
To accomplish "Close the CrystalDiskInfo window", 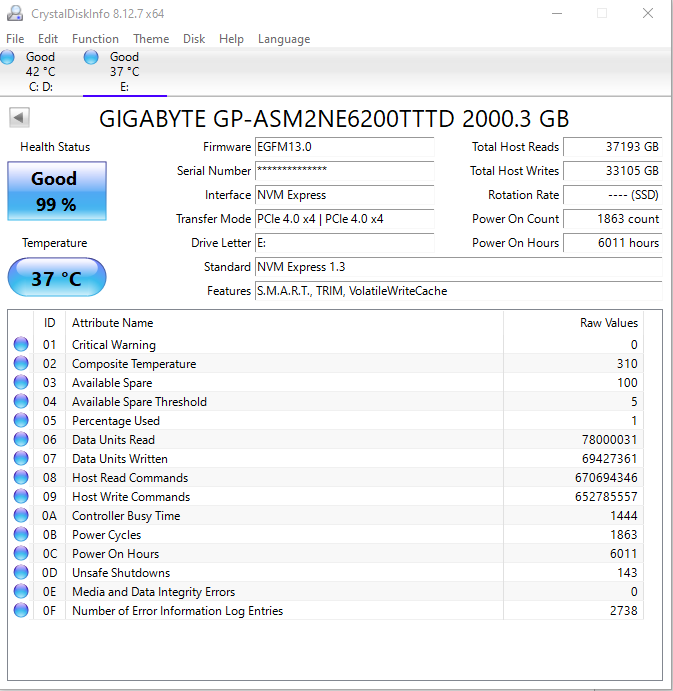I will tap(647, 13).
